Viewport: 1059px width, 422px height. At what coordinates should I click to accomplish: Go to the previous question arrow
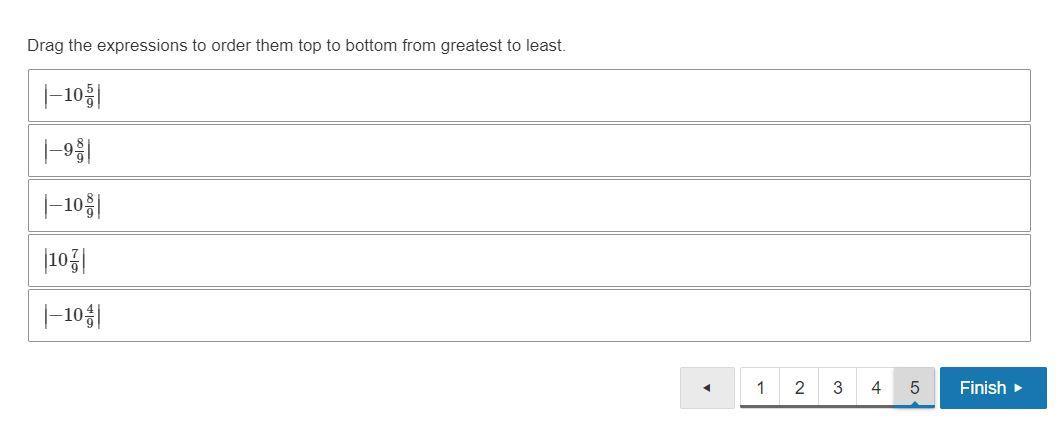coord(706,388)
